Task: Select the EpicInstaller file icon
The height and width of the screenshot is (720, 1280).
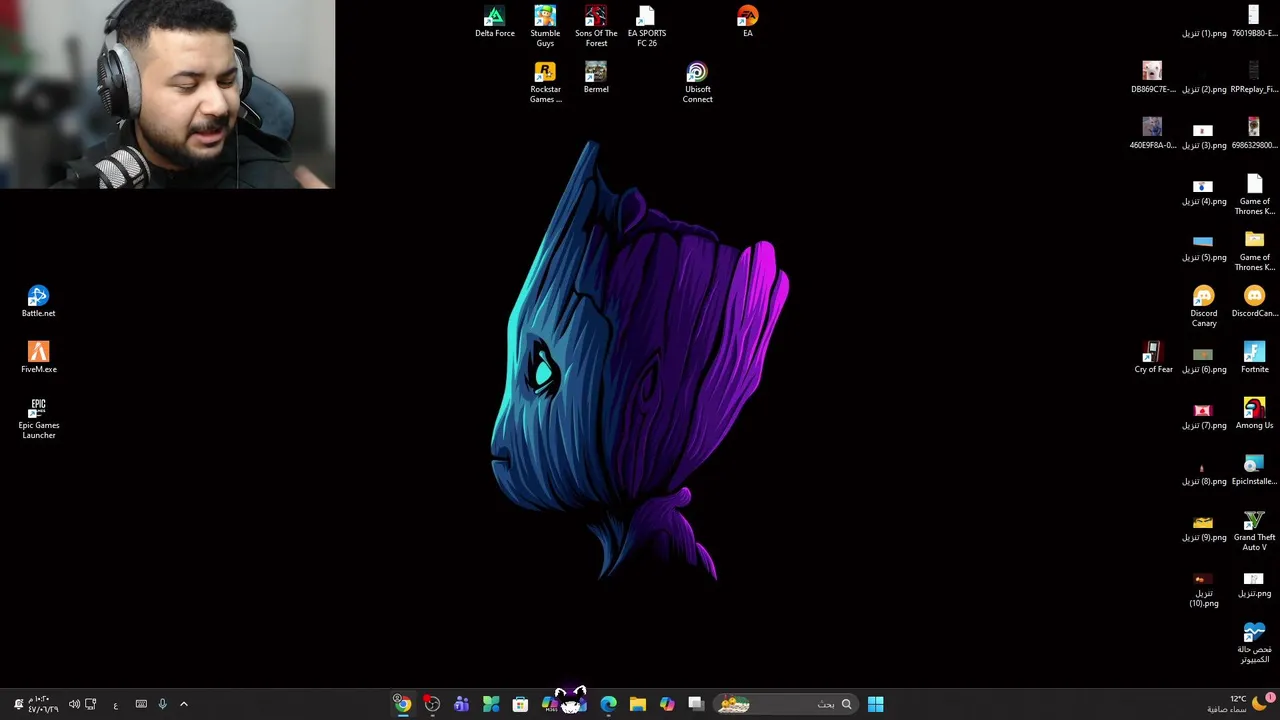Action: point(1254,470)
